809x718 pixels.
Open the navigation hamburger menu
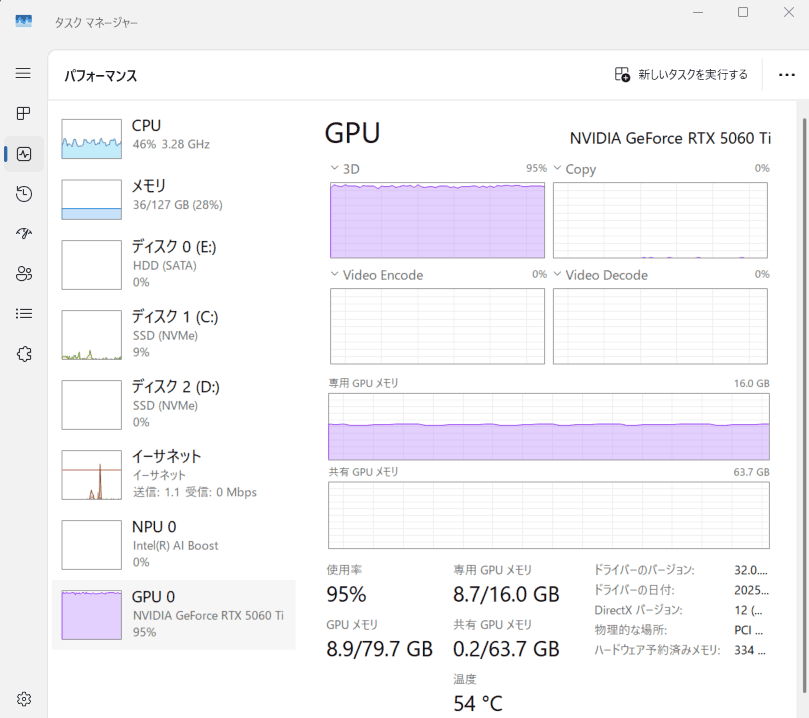(23, 73)
